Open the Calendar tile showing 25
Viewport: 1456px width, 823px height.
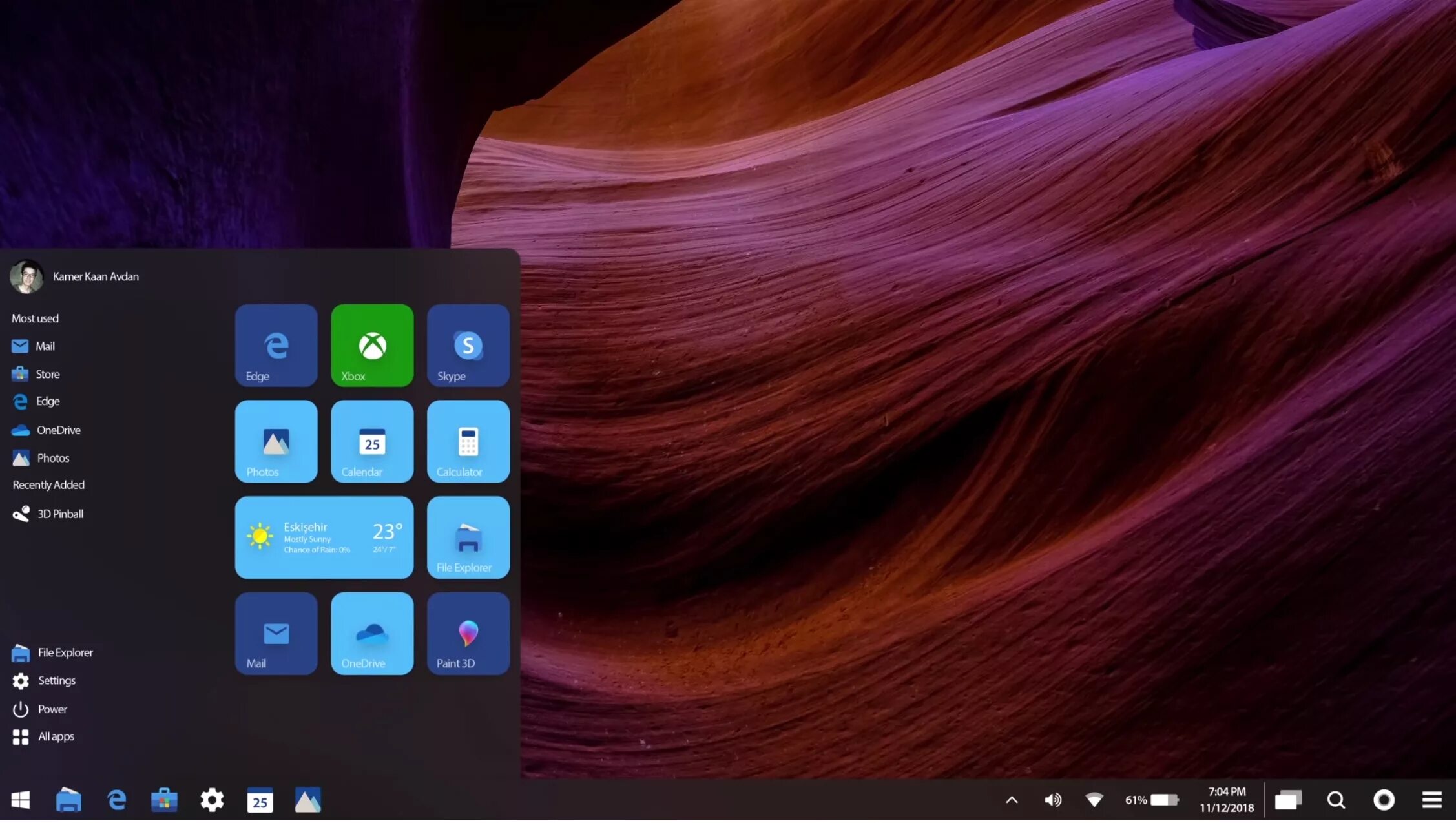coord(372,441)
